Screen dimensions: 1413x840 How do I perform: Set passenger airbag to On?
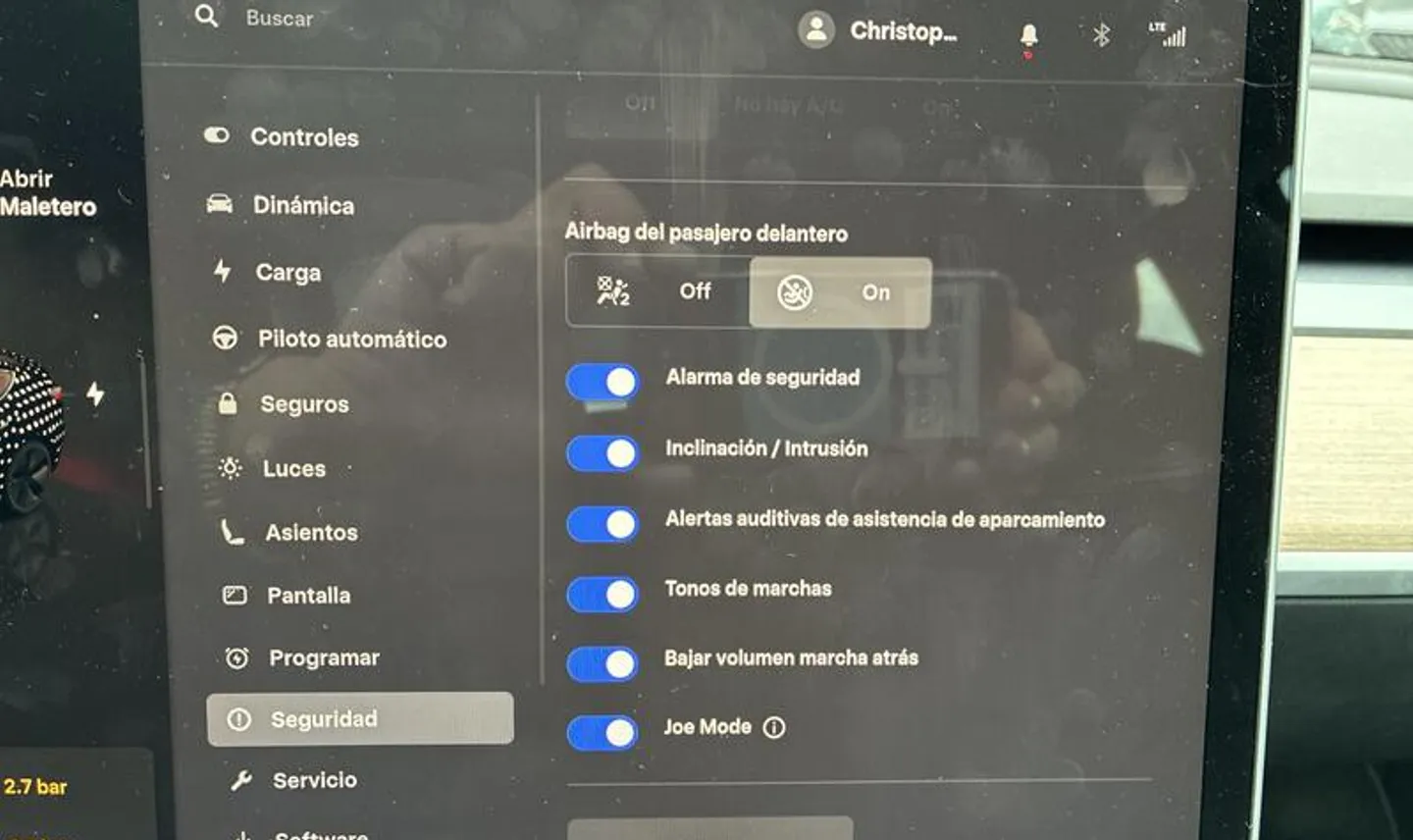pos(840,292)
